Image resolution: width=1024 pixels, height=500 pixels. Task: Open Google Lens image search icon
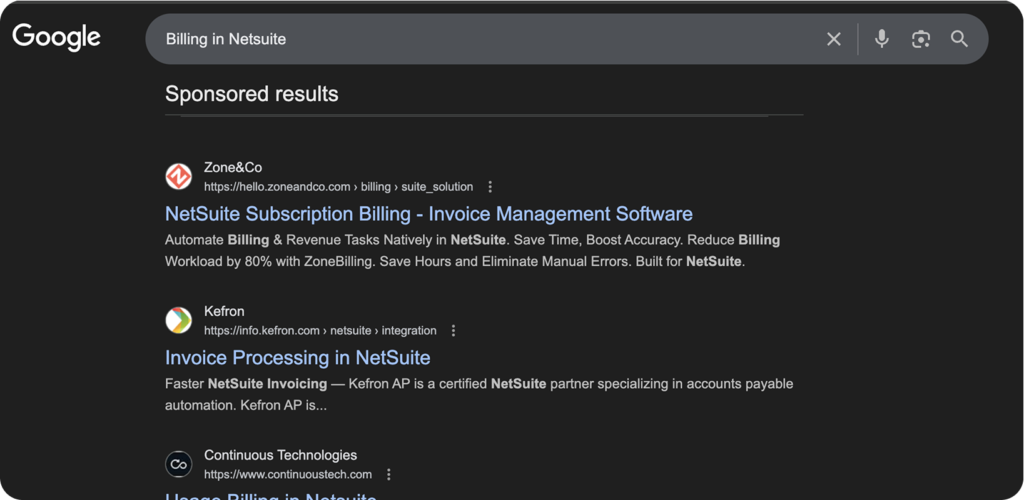[x=921, y=39]
